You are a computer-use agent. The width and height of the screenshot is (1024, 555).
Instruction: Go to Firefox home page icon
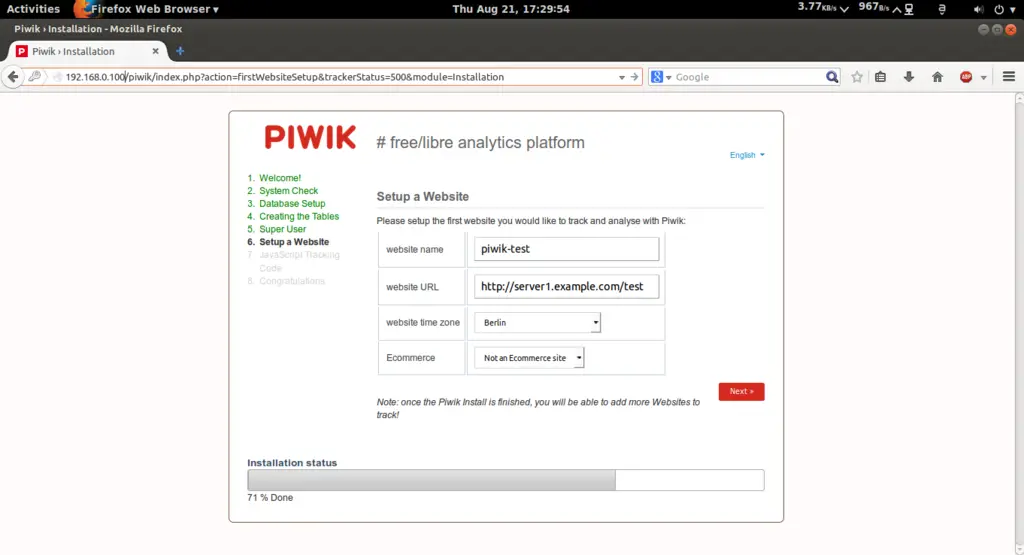(937, 77)
